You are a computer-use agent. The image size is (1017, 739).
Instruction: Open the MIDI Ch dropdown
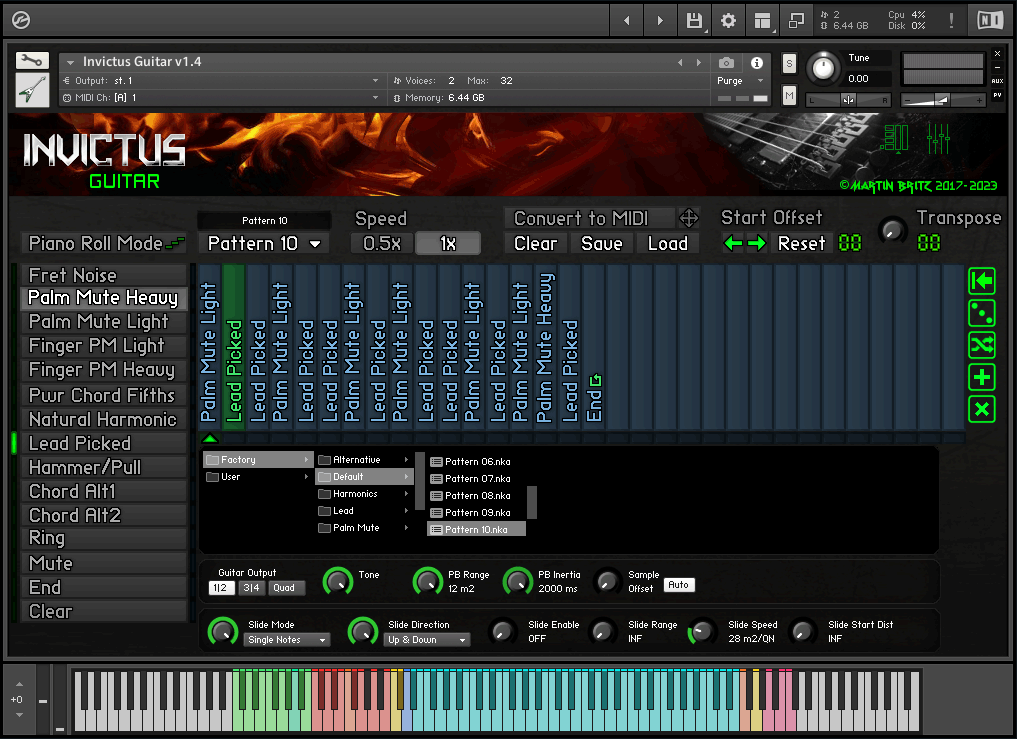click(221, 97)
